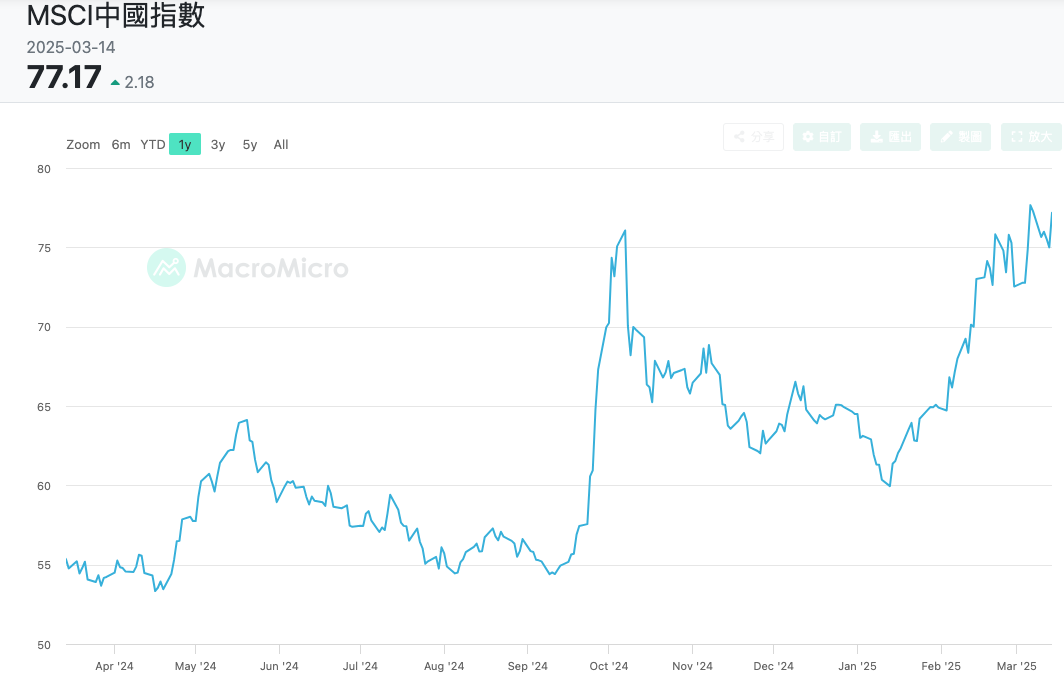Click the export (匯出) download button
1064x679 pixels.
tap(890, 137)
